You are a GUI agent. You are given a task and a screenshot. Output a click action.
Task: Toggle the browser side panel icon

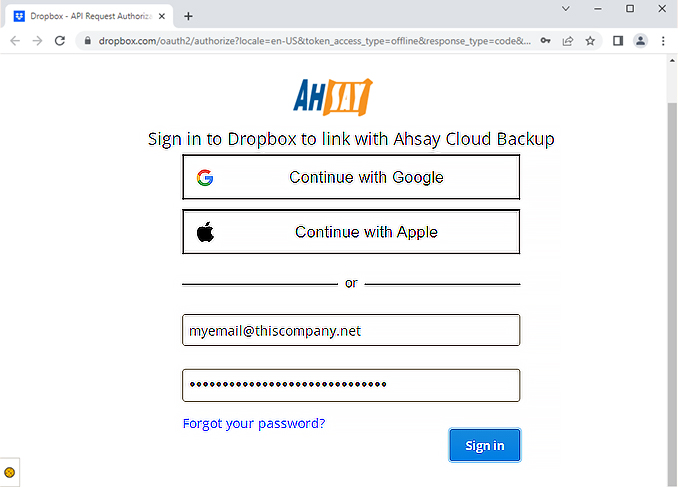(618, 41)
